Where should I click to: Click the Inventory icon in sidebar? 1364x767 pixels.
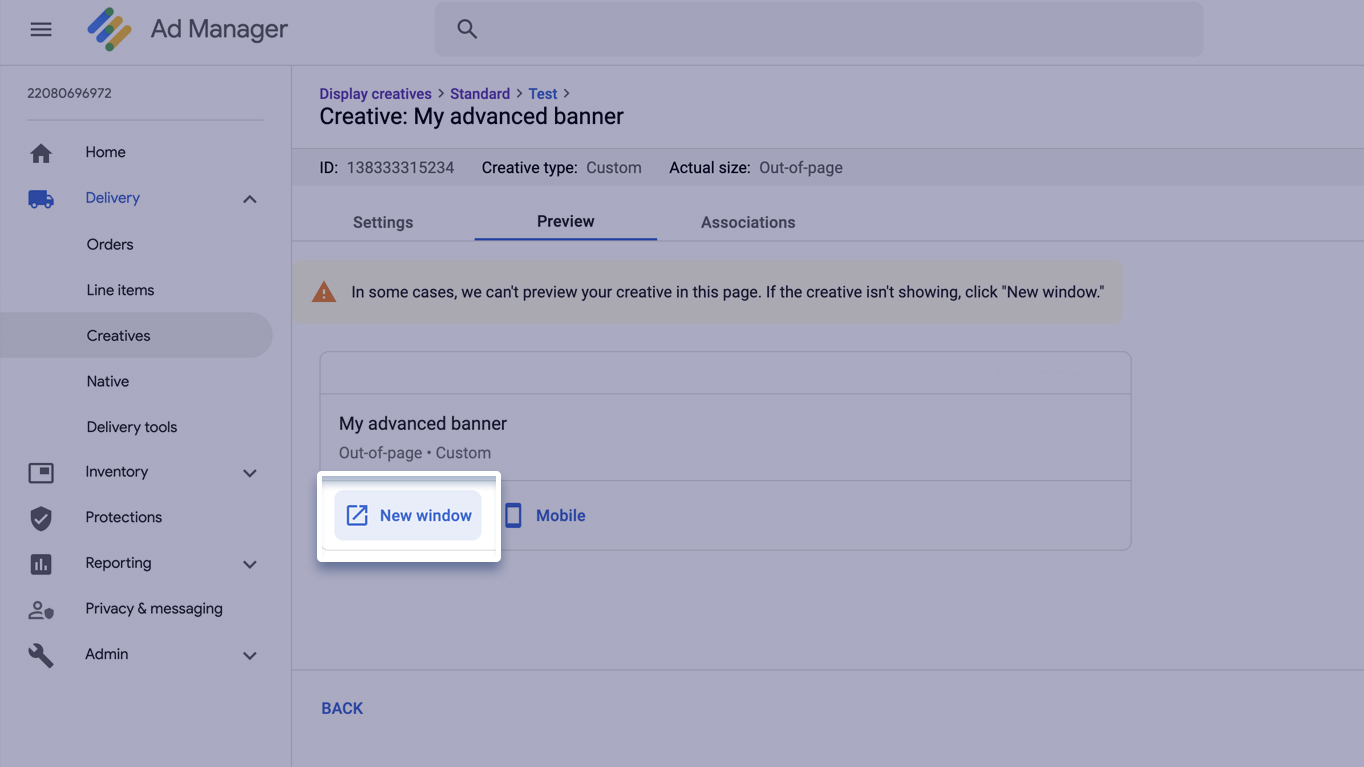point(41,472)
